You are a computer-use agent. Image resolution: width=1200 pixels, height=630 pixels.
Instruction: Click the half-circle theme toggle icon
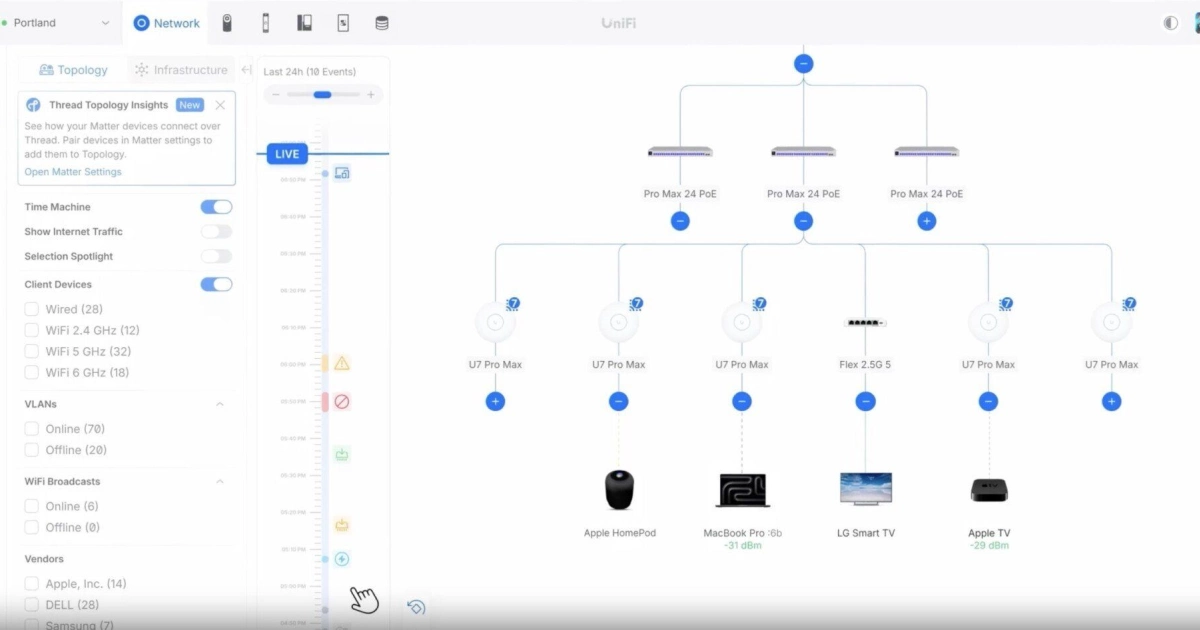click(x=1171, y=23)
